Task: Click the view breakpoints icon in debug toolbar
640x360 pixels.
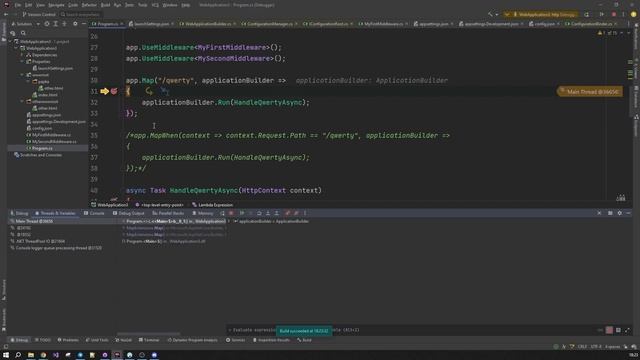Action: [287, 213]
